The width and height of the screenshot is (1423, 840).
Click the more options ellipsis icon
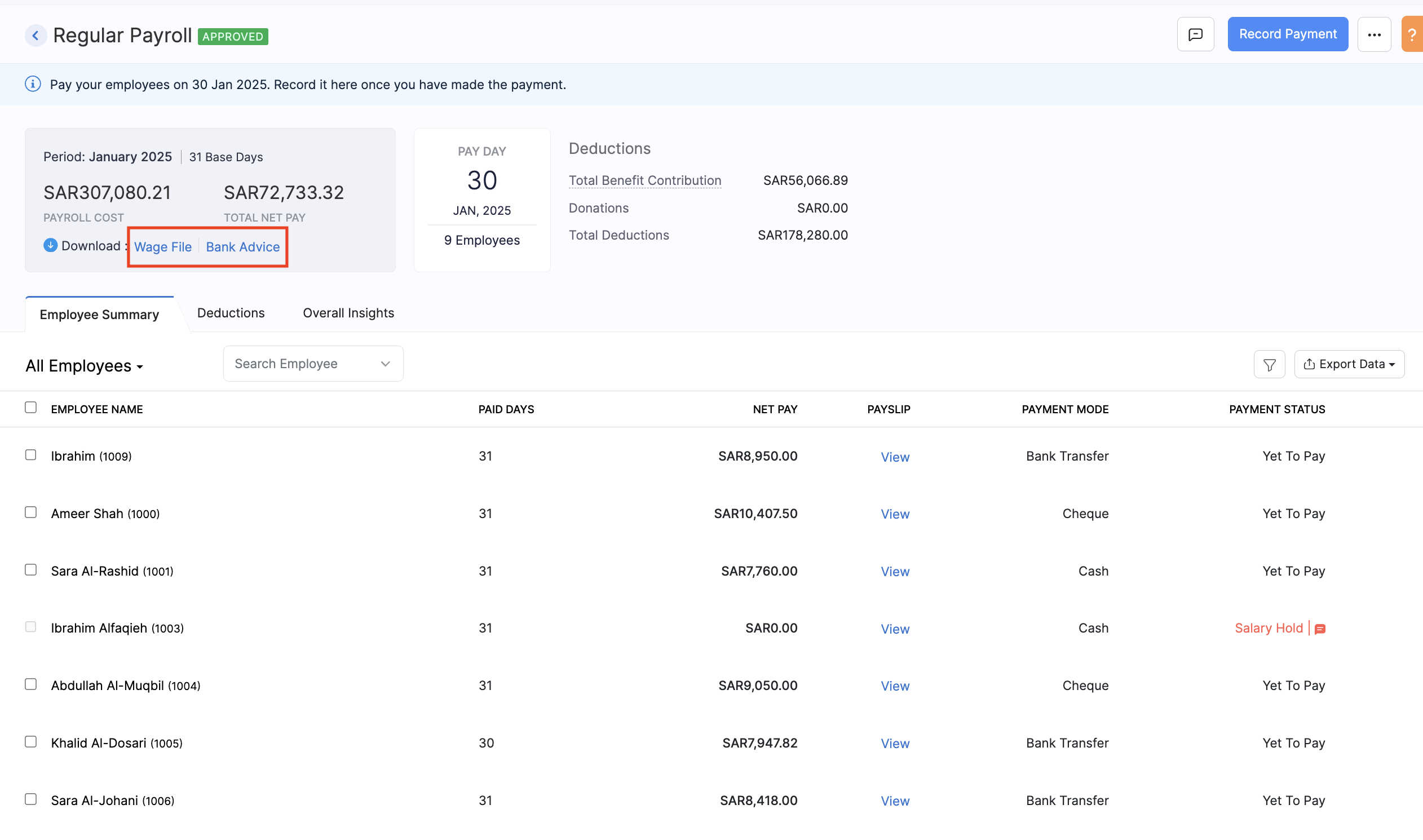coord(1374,34)
